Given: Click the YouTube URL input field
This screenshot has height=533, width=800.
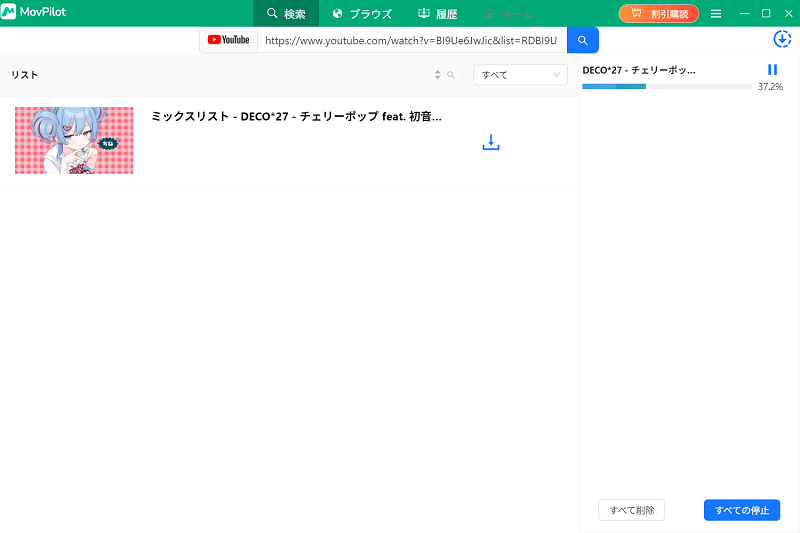Looking at the screenshot, I should pyautogui.click(x=412, y=40).
